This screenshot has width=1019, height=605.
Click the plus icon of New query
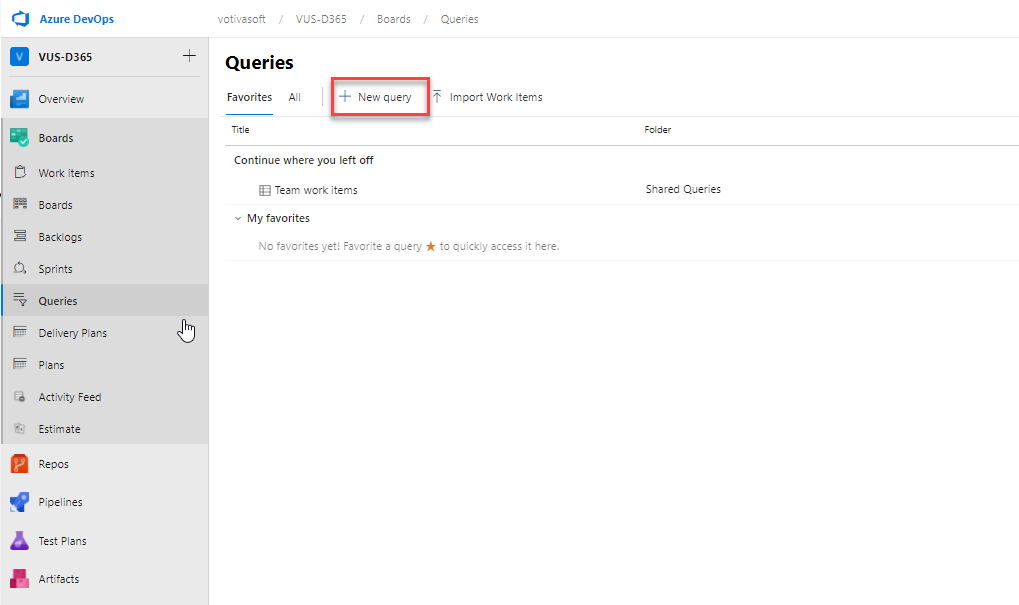[345, 97]
